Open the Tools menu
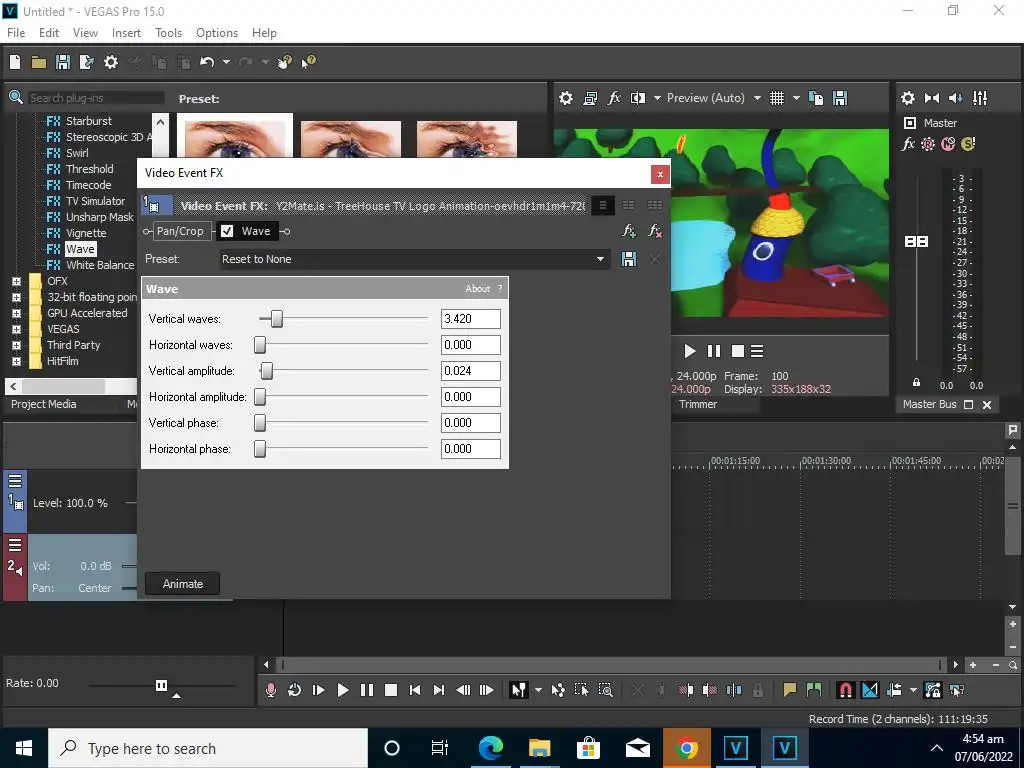The height and width of the screenshot is (768, 1024). point(168,33)
